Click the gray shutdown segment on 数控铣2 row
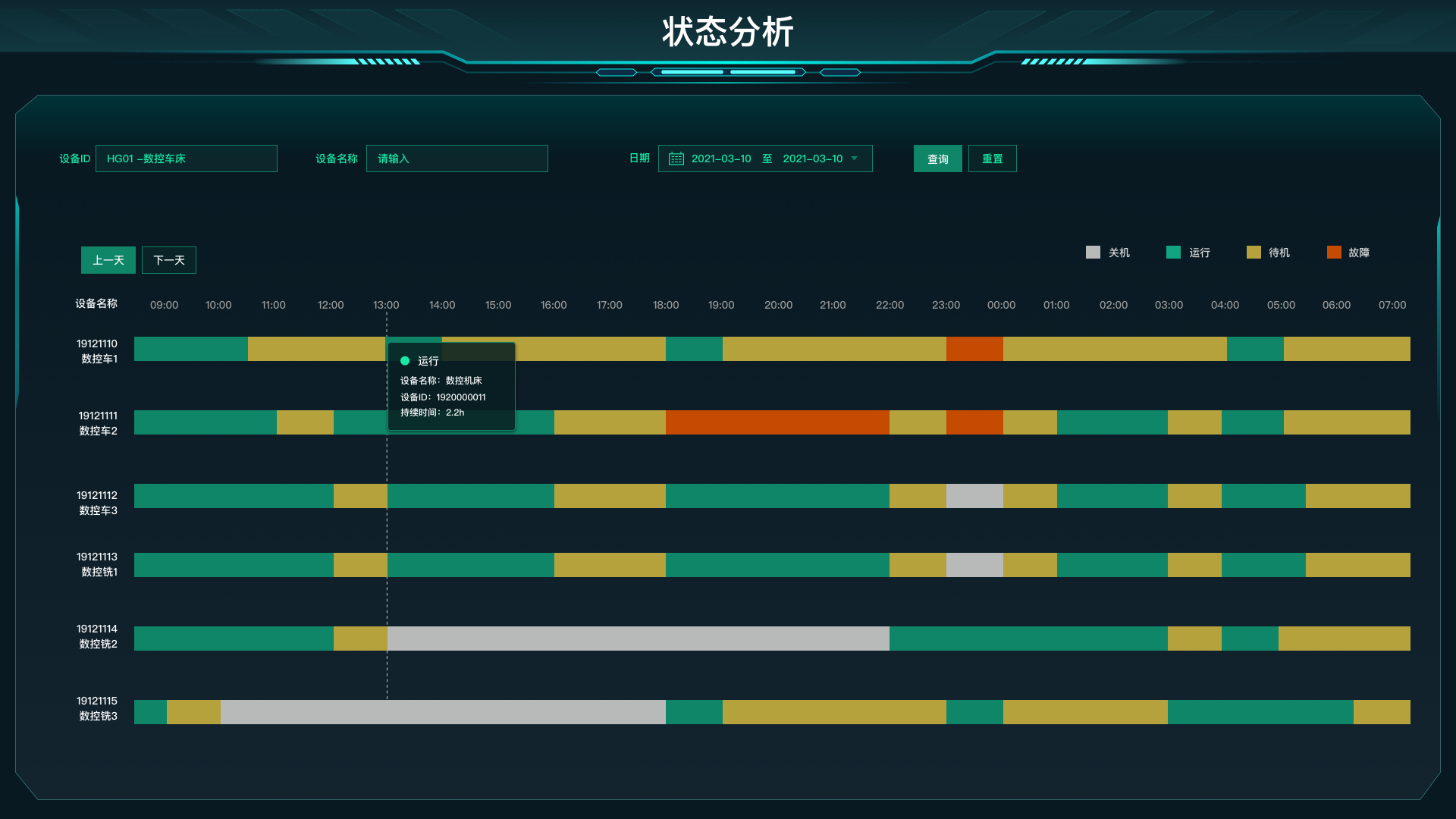 (637, 639)
